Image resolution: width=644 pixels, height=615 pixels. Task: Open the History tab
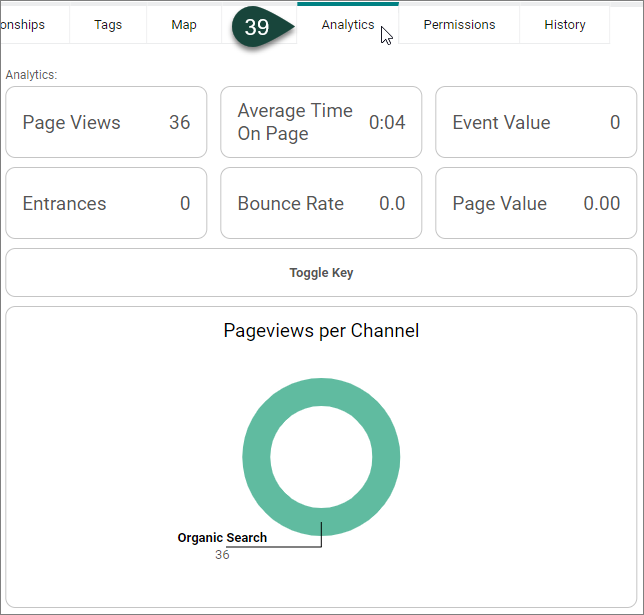pos(565,25)
